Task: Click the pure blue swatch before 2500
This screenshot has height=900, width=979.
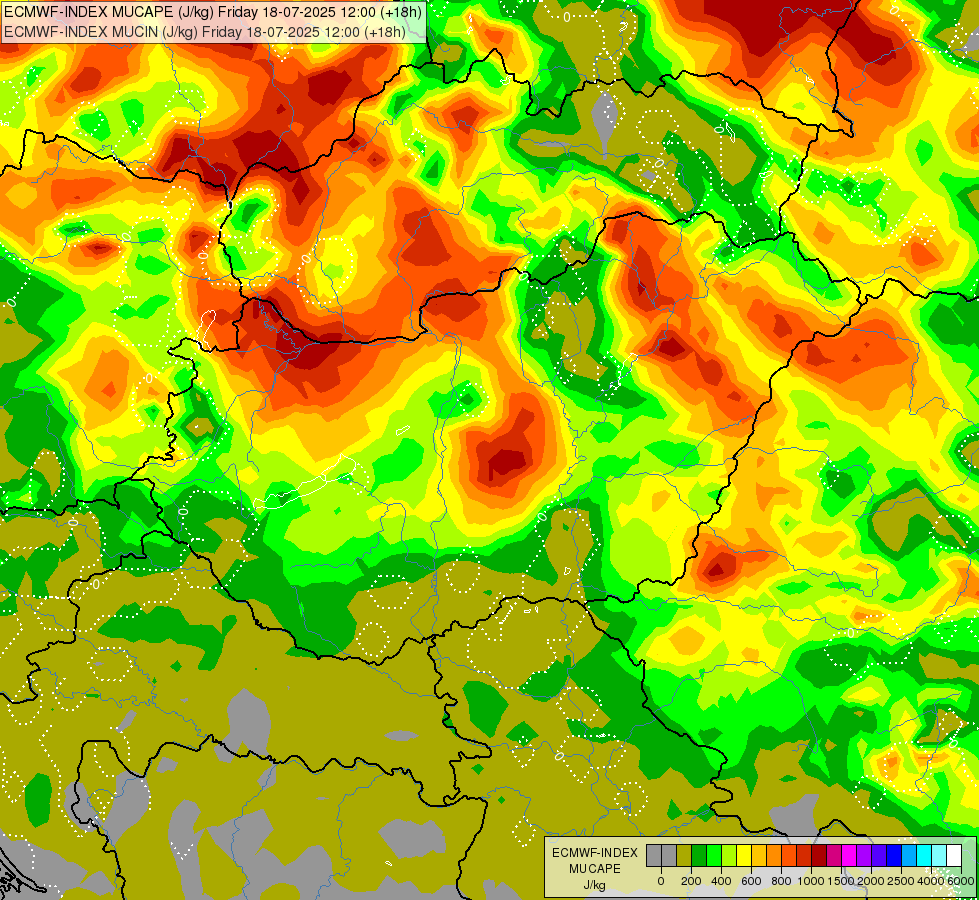Action: 894,855
